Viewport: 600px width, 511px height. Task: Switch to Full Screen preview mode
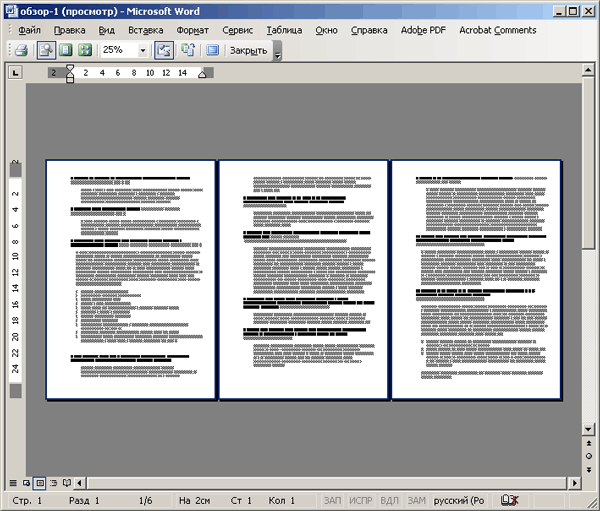click(212, 50)
